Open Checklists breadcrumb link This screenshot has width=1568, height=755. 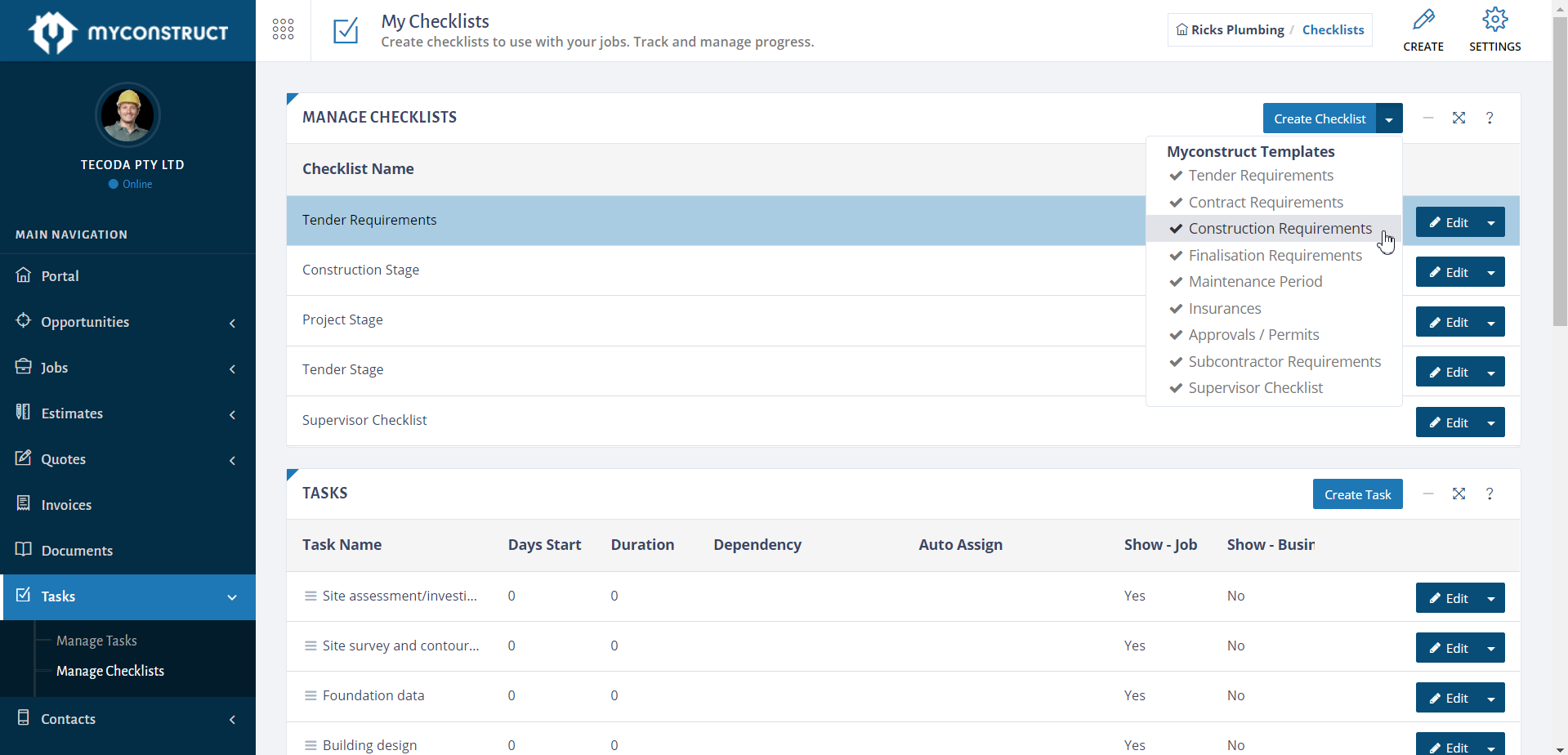click(x=1333, y=29)
